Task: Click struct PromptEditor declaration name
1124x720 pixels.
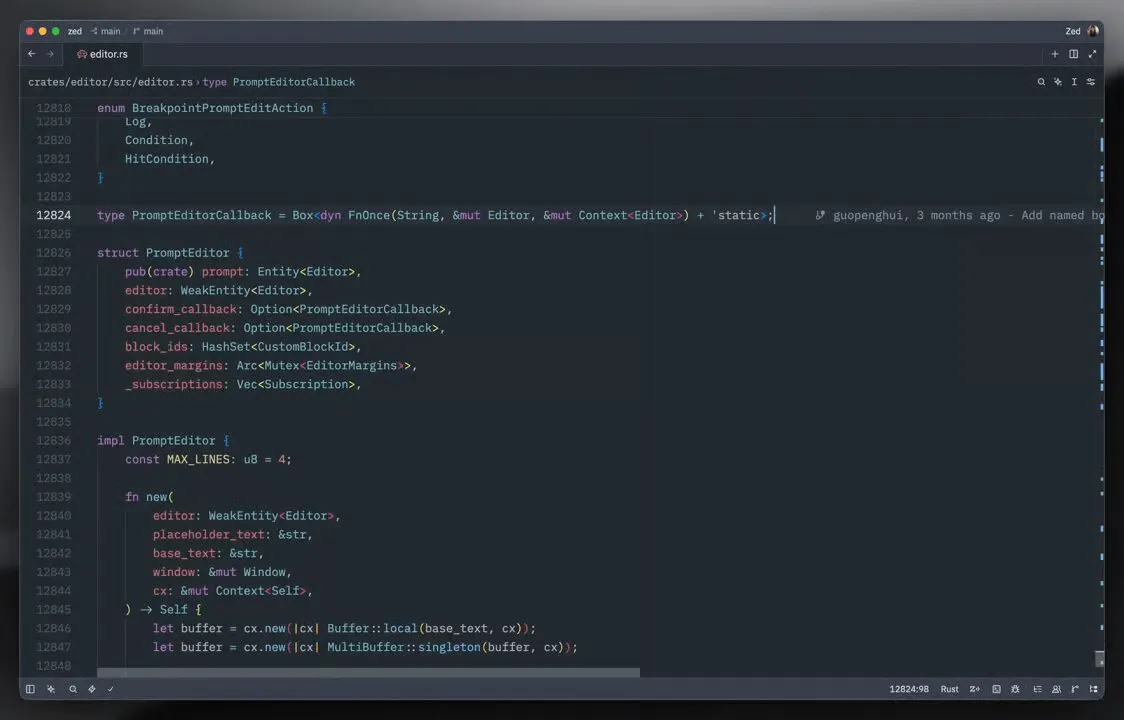Action: 187,252
